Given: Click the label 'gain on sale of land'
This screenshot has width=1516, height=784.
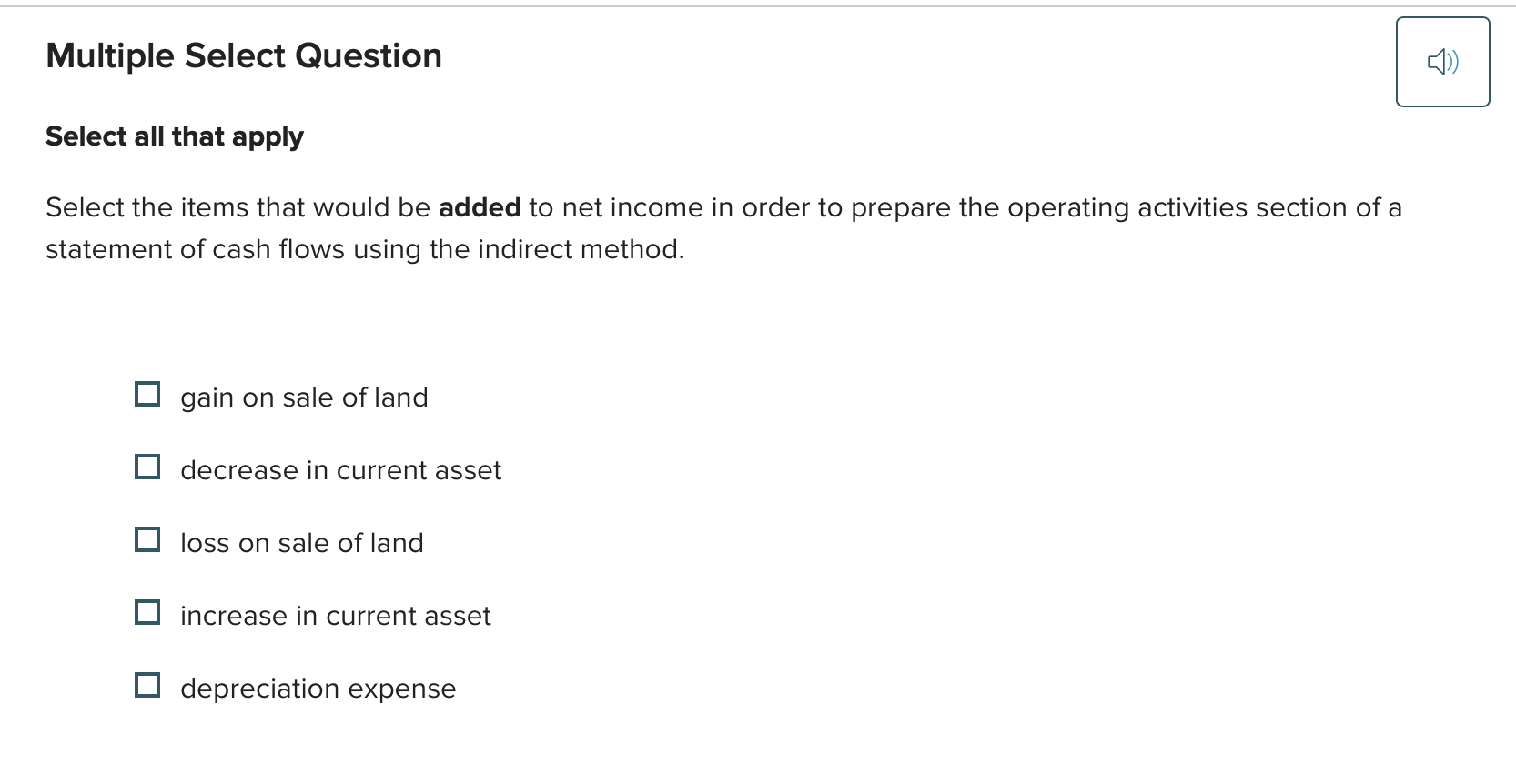Looking at the screenshot, I should (x=304, y=397).
